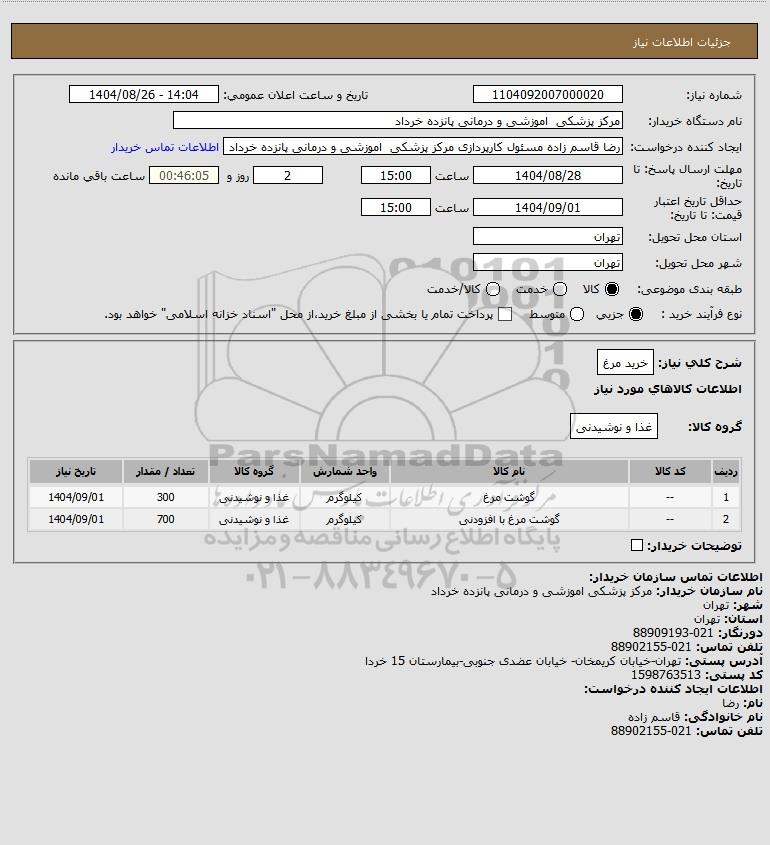This screenshot has width=770, height=845.
Task: Choose the متوسط purchase process option
Action: [x=577, y=314]
